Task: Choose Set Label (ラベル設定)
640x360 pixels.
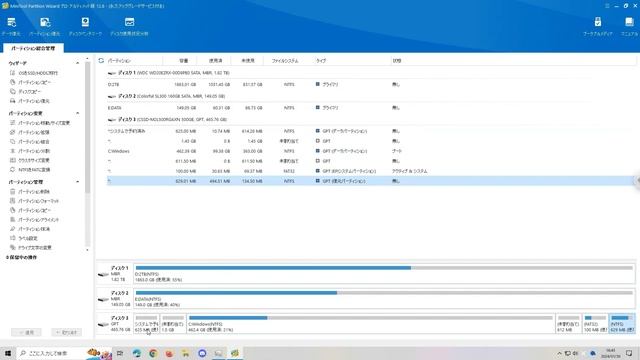Action: 28,238
